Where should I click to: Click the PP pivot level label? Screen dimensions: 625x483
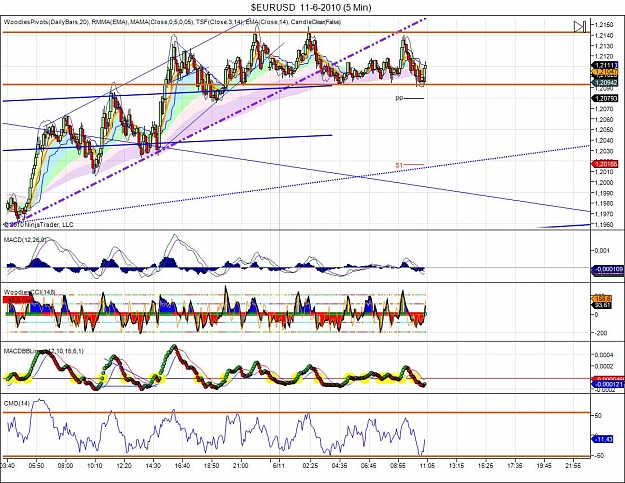pos(399,98)
